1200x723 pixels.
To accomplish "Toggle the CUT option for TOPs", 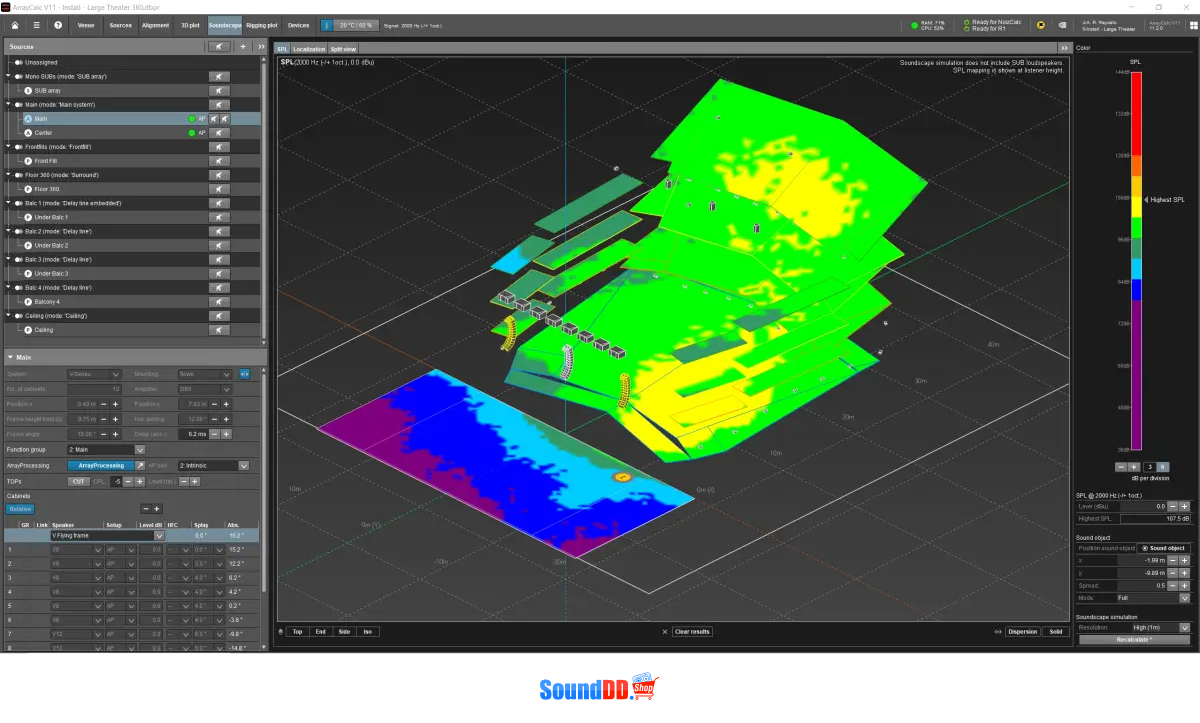I will [78, 481].
